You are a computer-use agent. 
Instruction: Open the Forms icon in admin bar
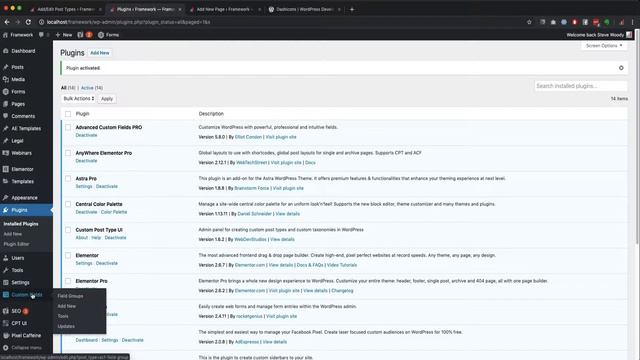pos(101,35)
